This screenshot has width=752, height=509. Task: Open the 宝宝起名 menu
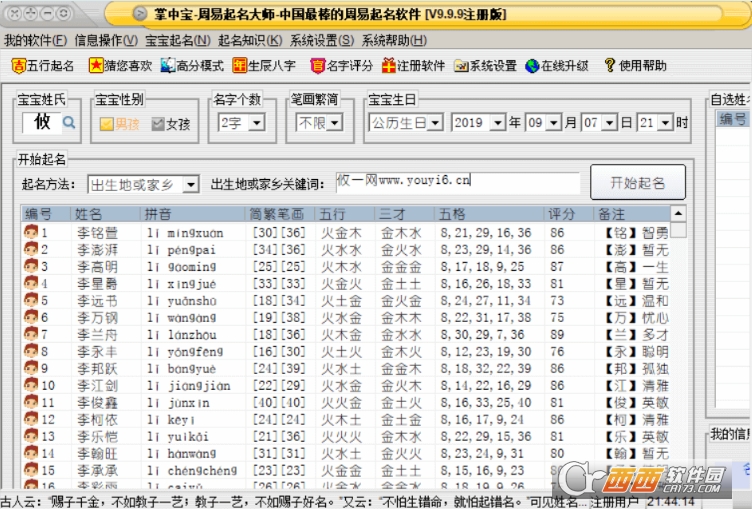177,40
